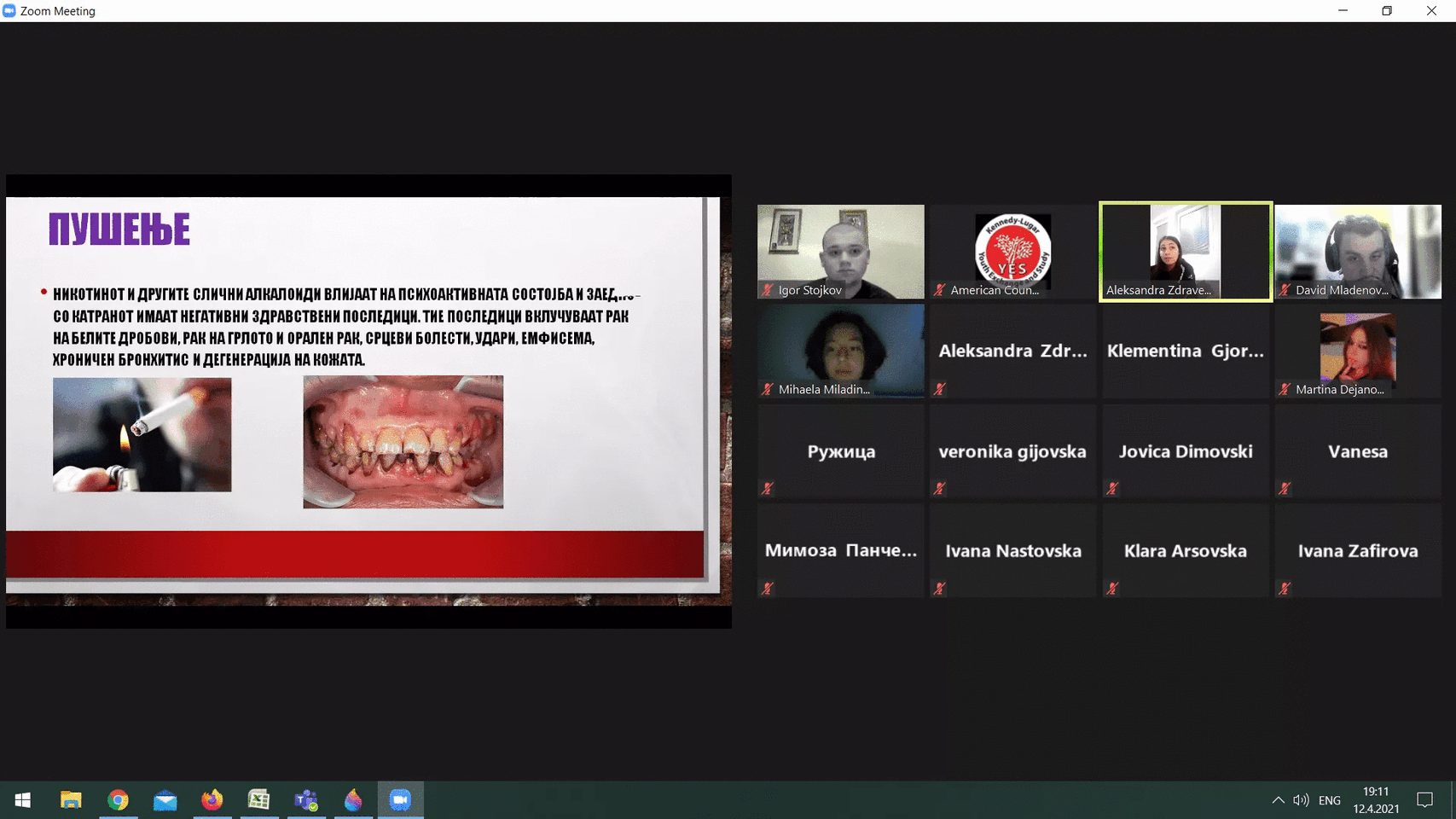Switch the ENG input language

[1329, 800]
